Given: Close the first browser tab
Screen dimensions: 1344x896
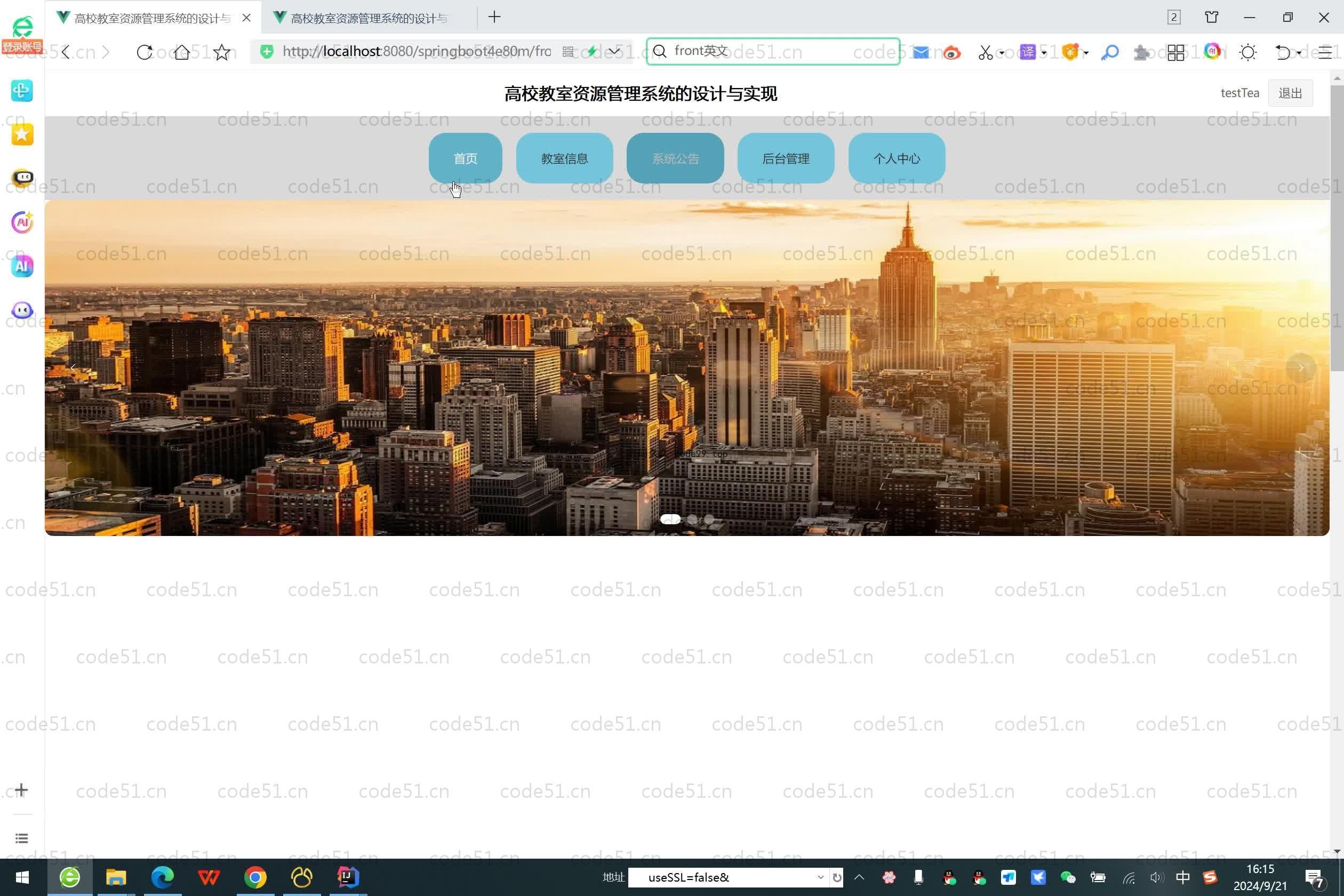Looking at the screenshot, I should (246, 18).
